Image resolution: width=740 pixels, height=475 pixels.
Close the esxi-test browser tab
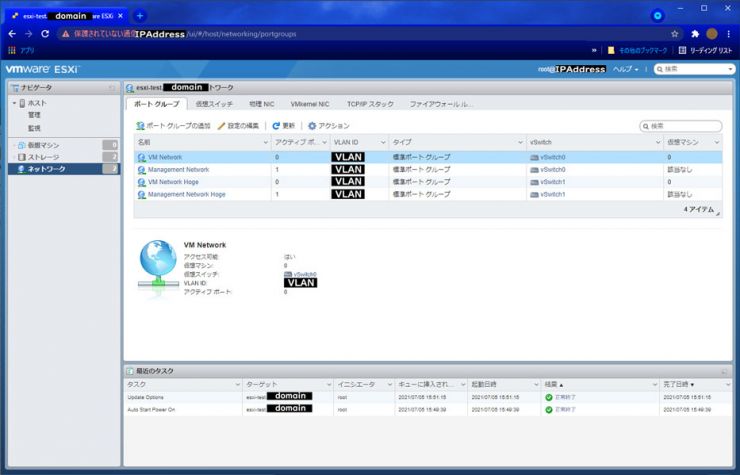point(121,16)
